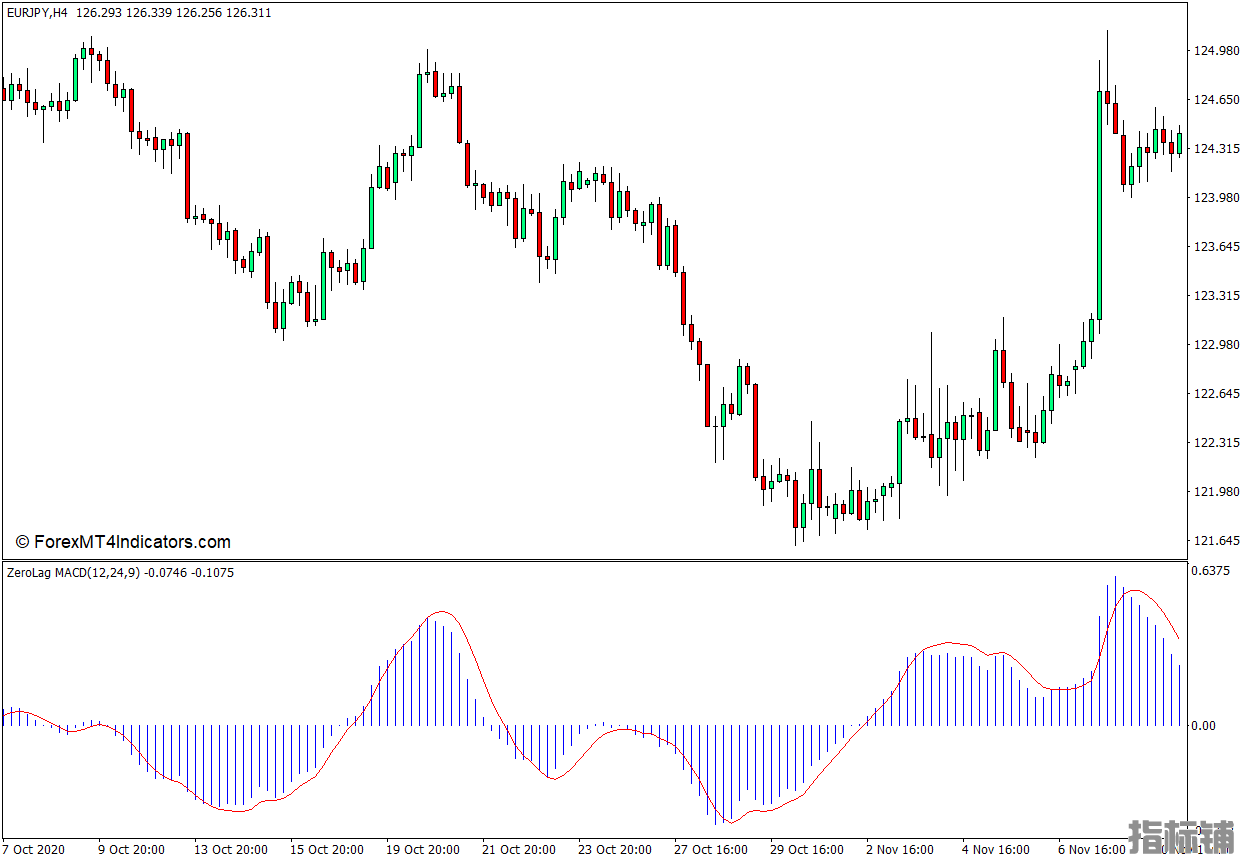Click the 124.315 price level label

pyautogui.click(x=1217, y=149)
